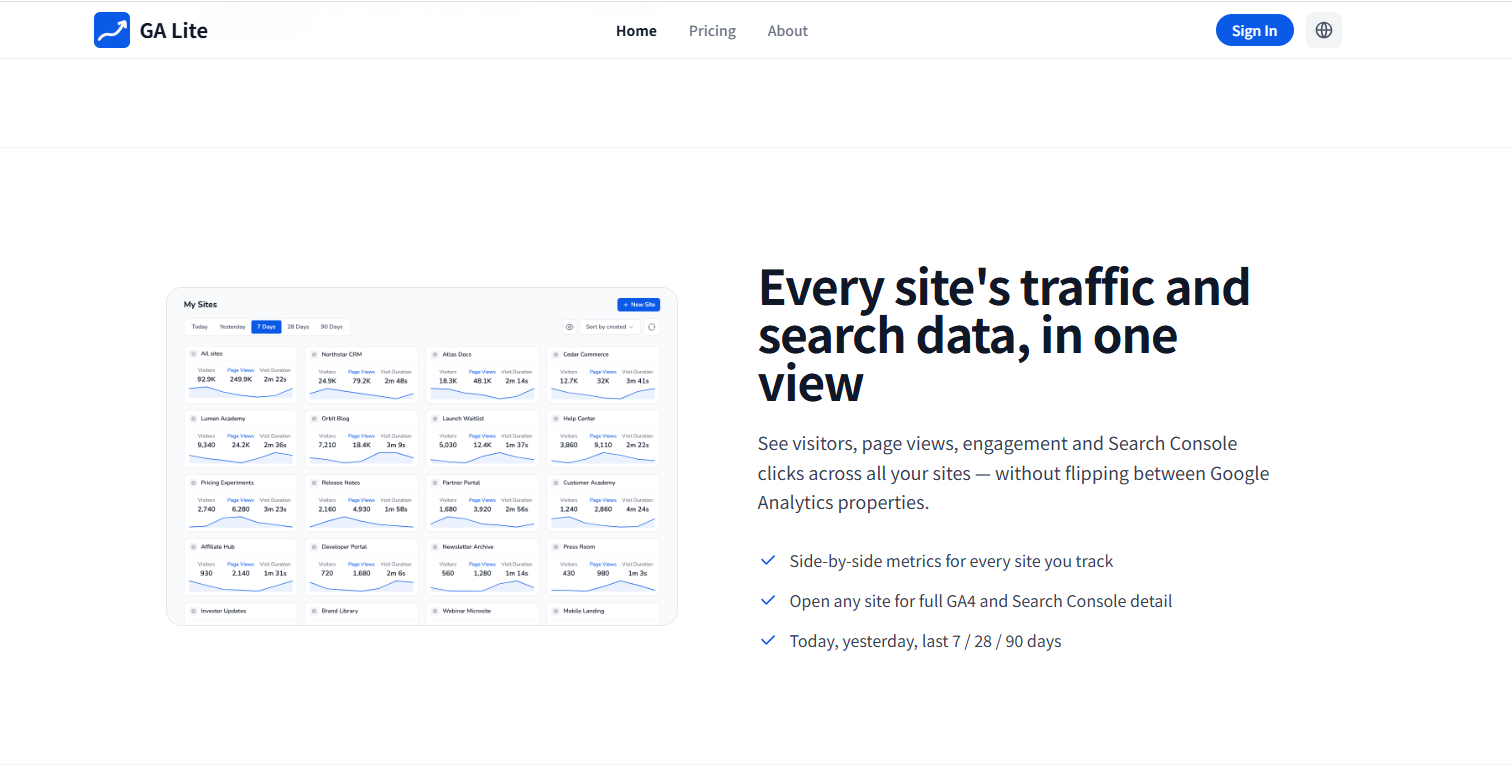Select the 7 Days range tab
Viewport: 1512px width, 765px height.
[x=266, y=327]
